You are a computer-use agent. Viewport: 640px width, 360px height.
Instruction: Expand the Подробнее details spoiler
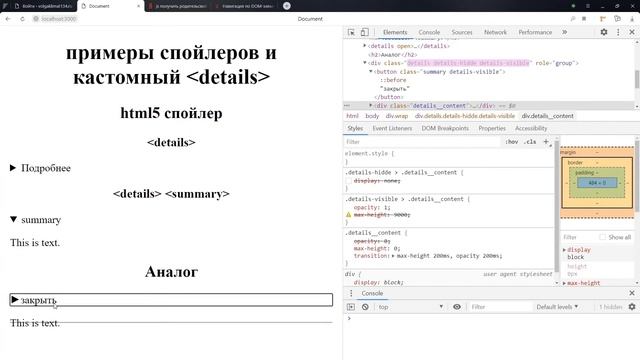pyautogui.click(x=40, y=168)
